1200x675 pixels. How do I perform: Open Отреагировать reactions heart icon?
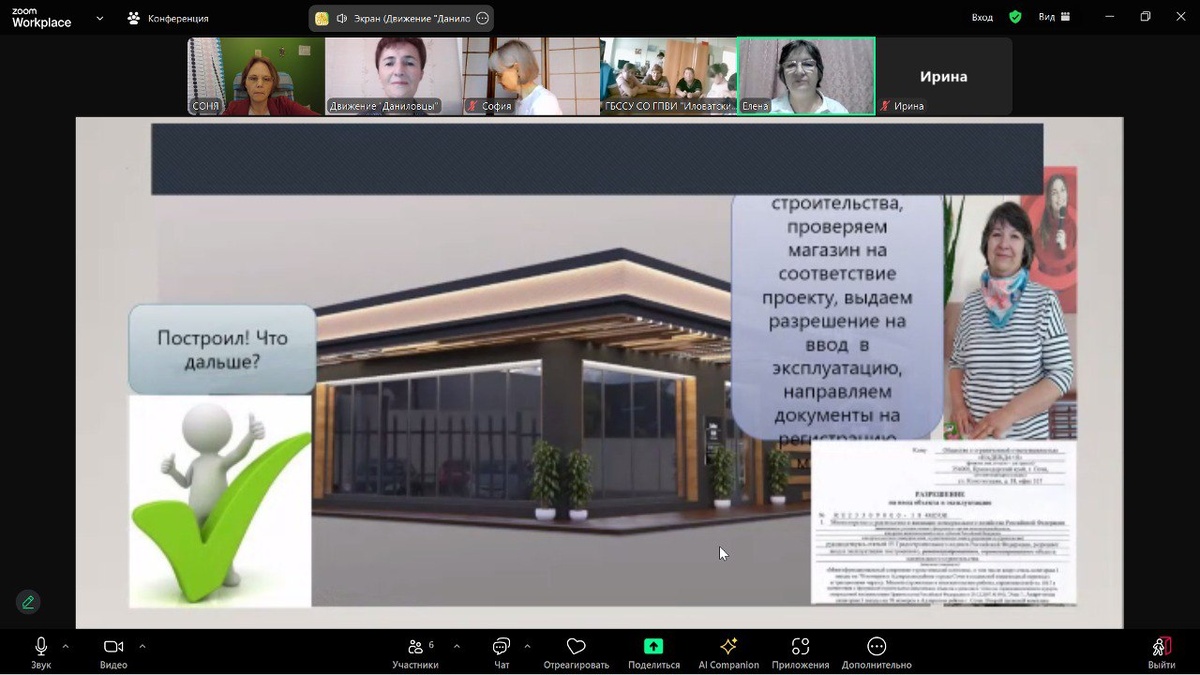[576, 646]
